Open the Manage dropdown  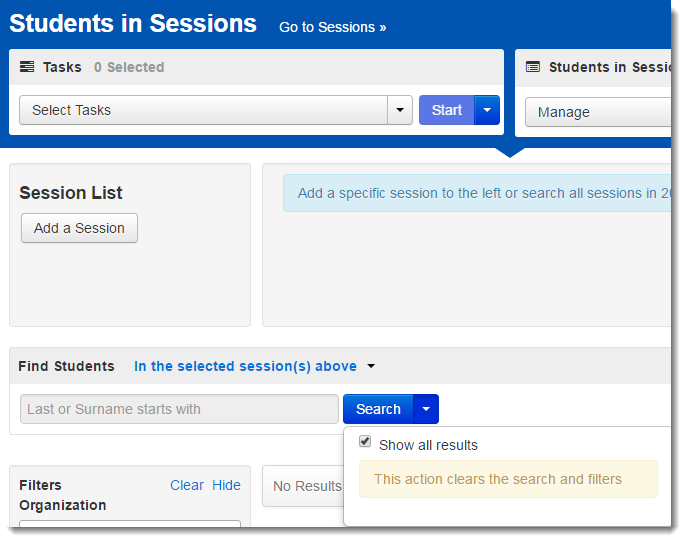click(598, 112)
